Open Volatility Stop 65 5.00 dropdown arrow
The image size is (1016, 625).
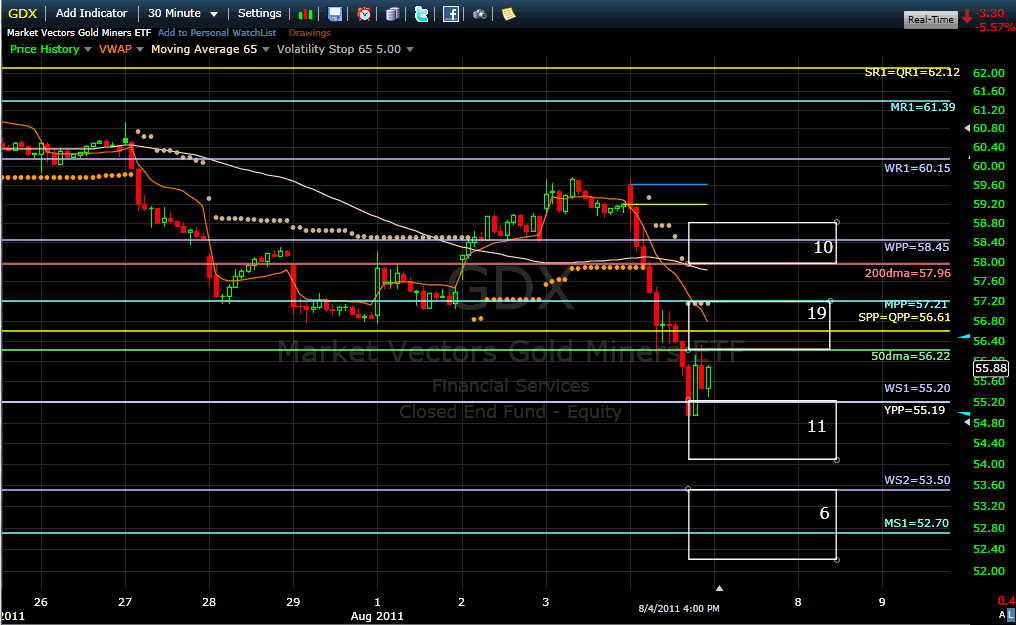coord(410,49)
